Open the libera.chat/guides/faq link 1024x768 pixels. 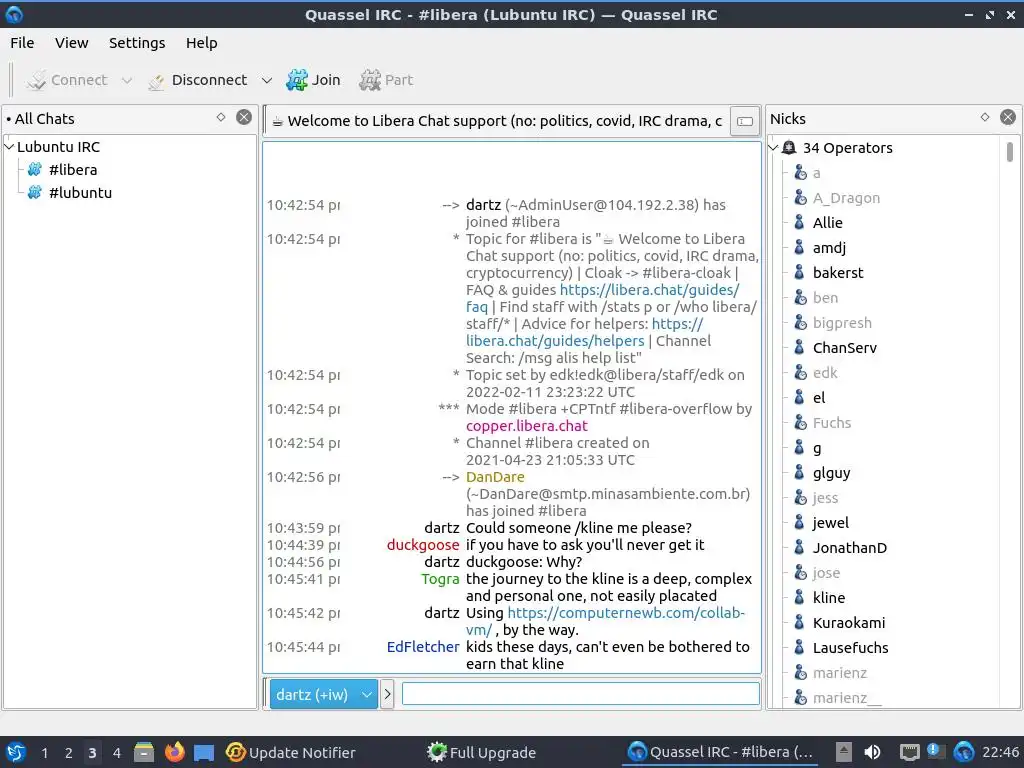pos(649,290)
